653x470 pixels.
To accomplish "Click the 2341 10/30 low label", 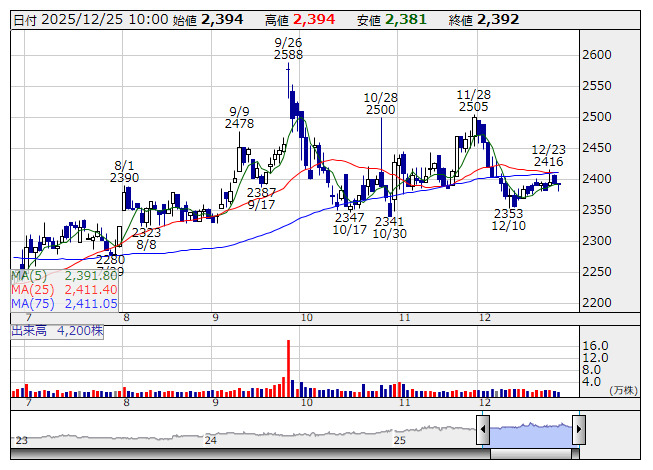I will click(389, 227).
